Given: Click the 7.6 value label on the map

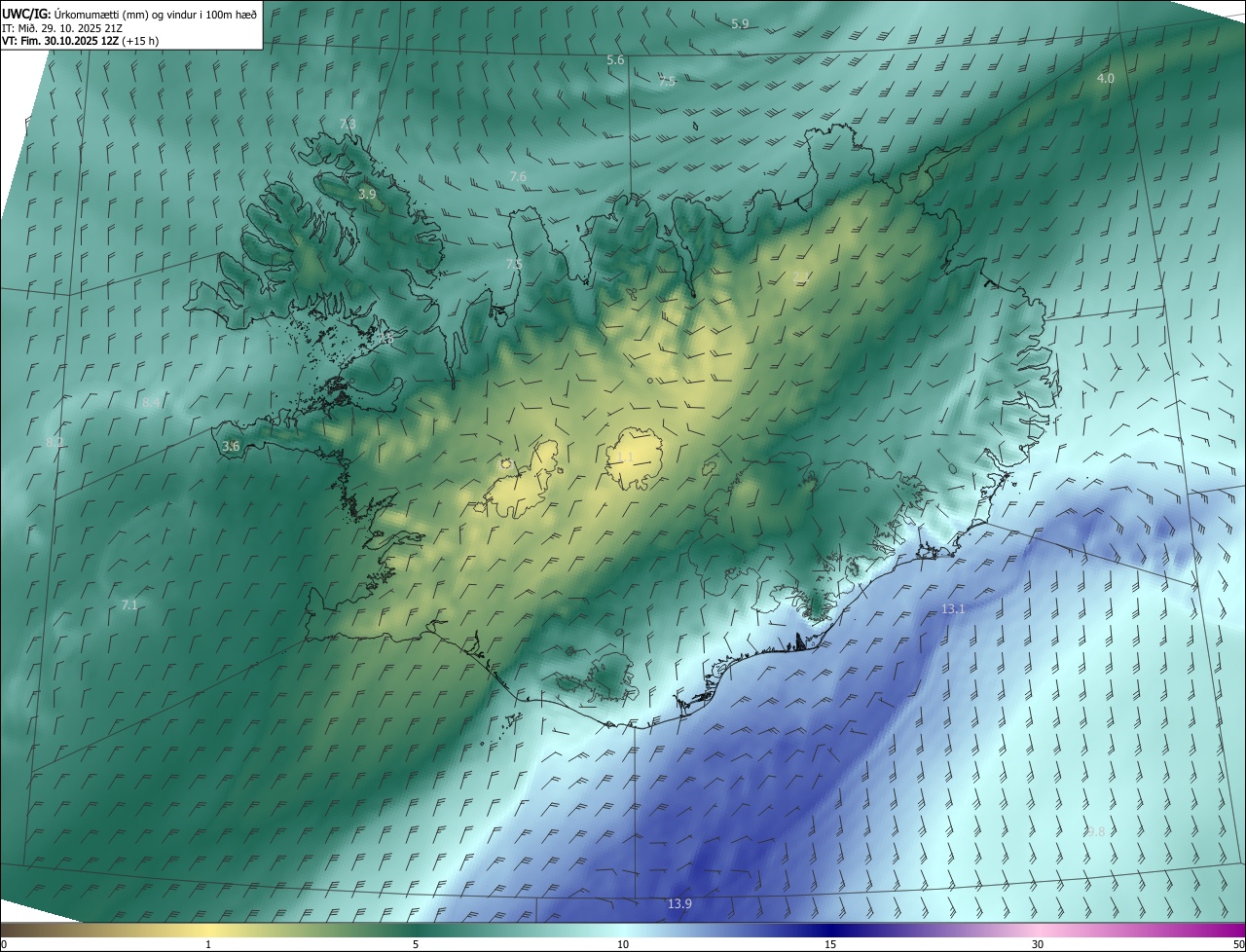Looking at the screenshot, I should tap(518, 176).
